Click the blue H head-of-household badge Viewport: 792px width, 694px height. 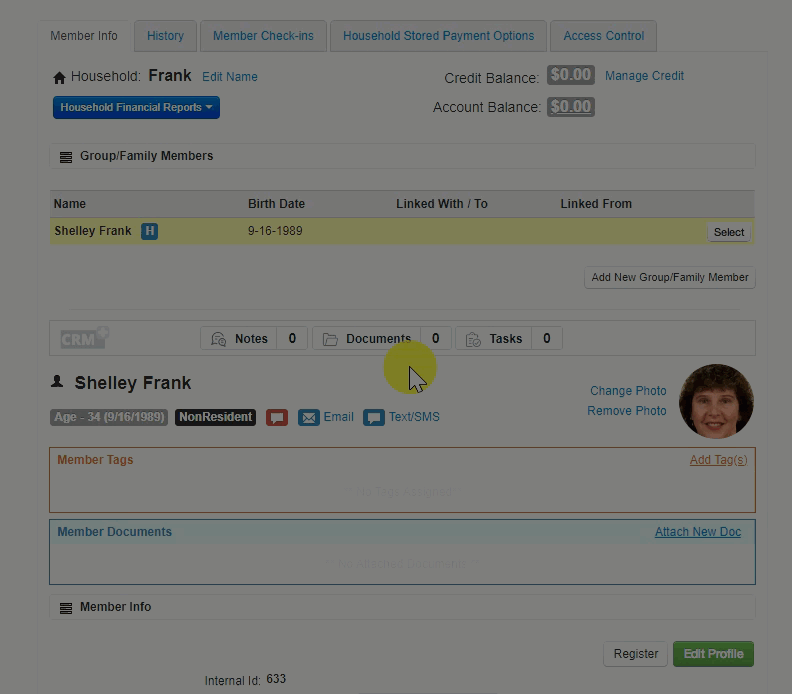[x=149, y=231]
